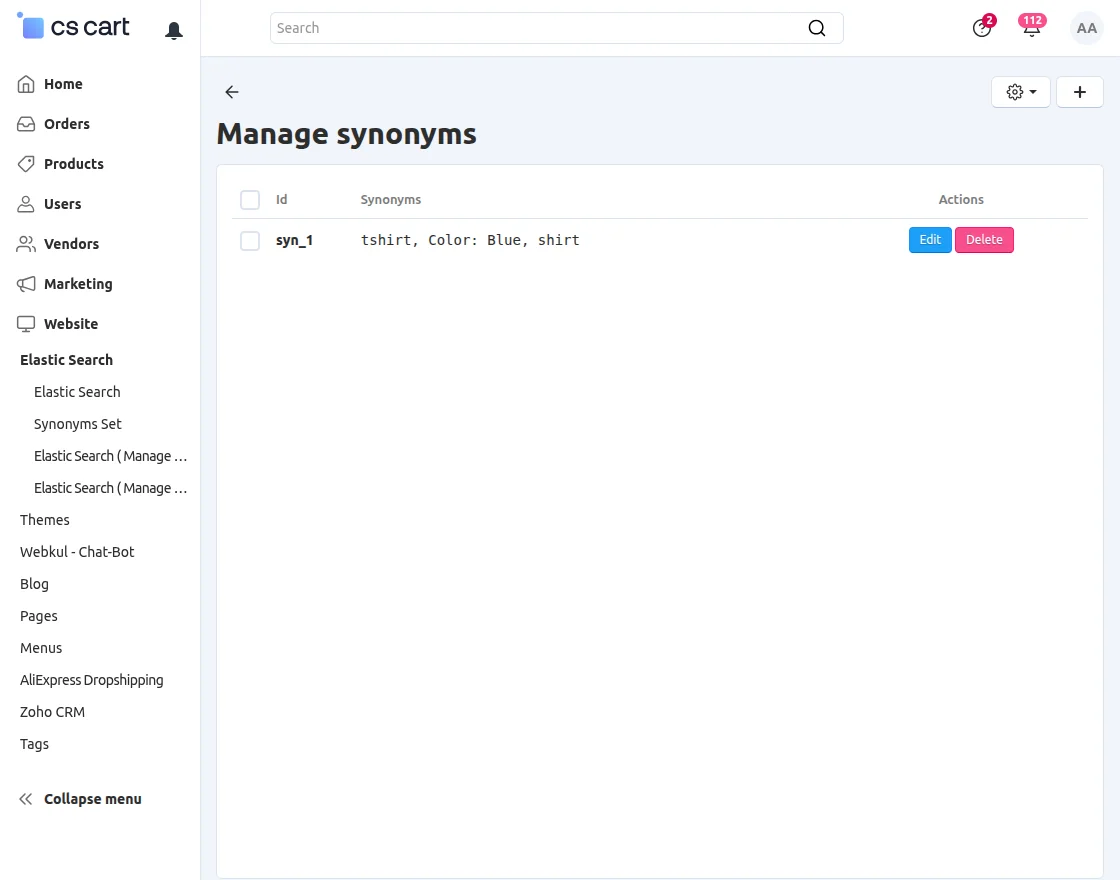Image resolution: width=1120 pixels, height=880 pixels.
Task: Open the Menus section
Action: pyautogui.click(x=41, y=649)
